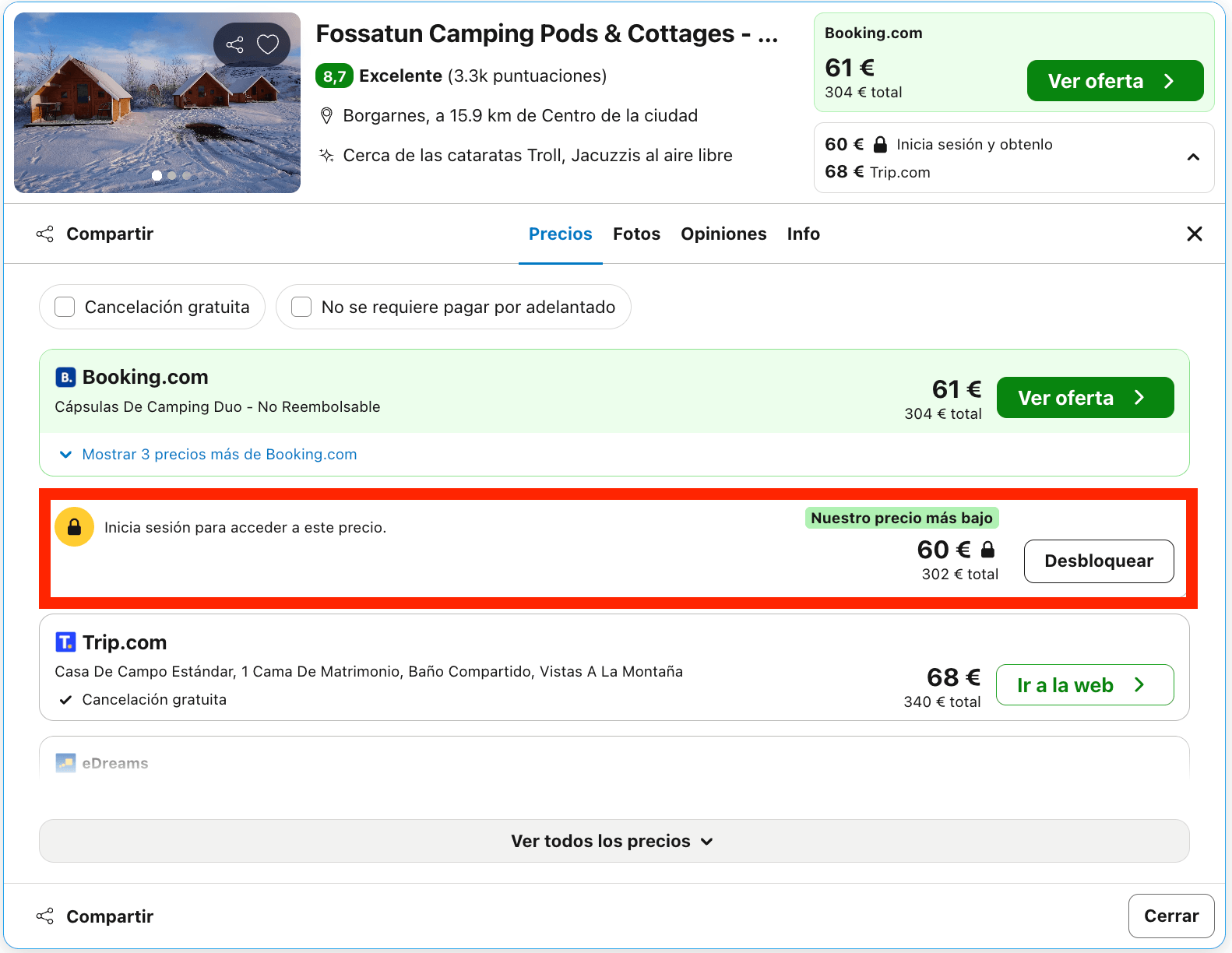Click the Trip.com 68 € row in header summary
The height and width of the screenshot is (953, 1232).
(878, 172)
